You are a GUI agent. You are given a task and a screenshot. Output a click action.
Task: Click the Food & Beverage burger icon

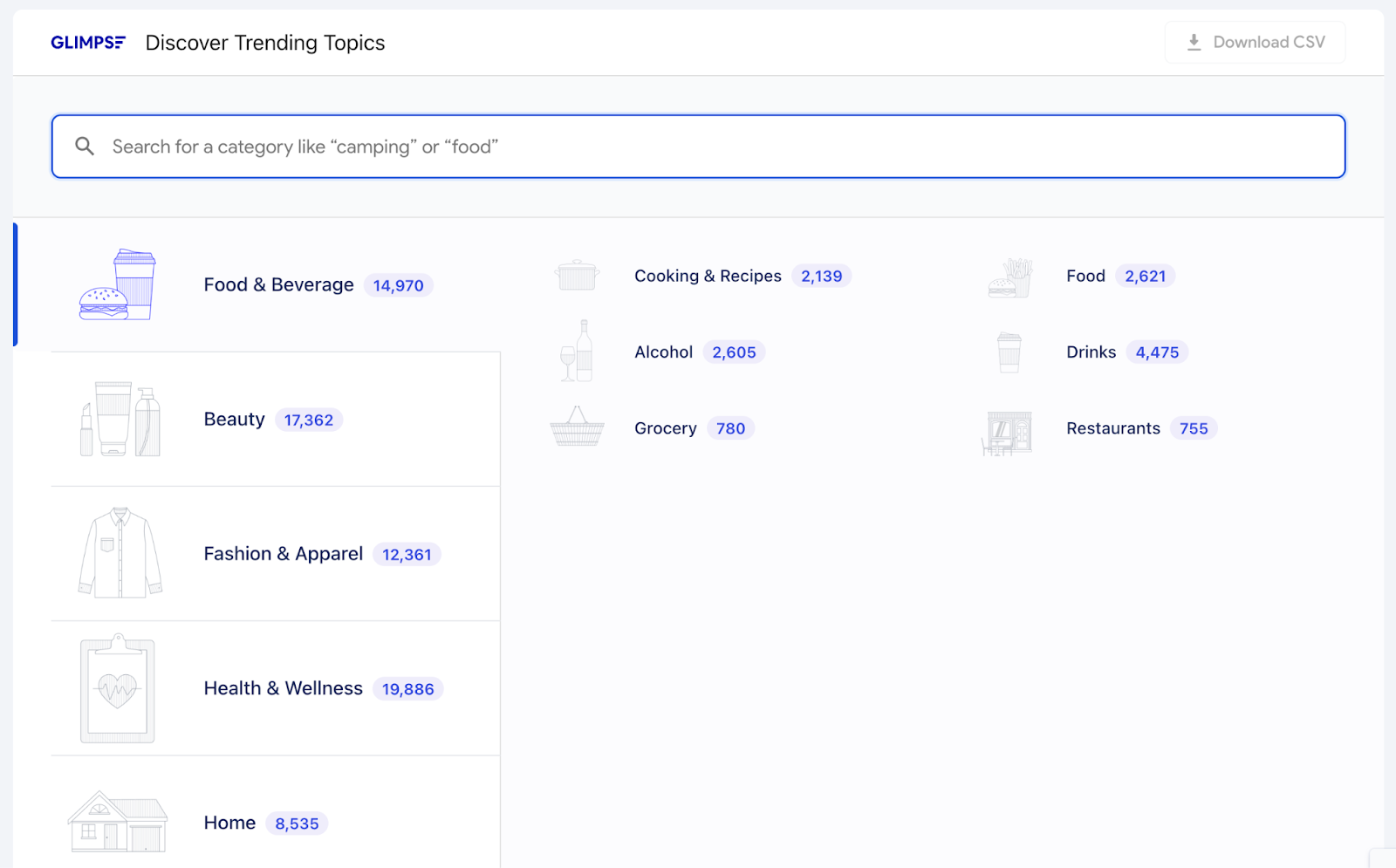(116, 284)
